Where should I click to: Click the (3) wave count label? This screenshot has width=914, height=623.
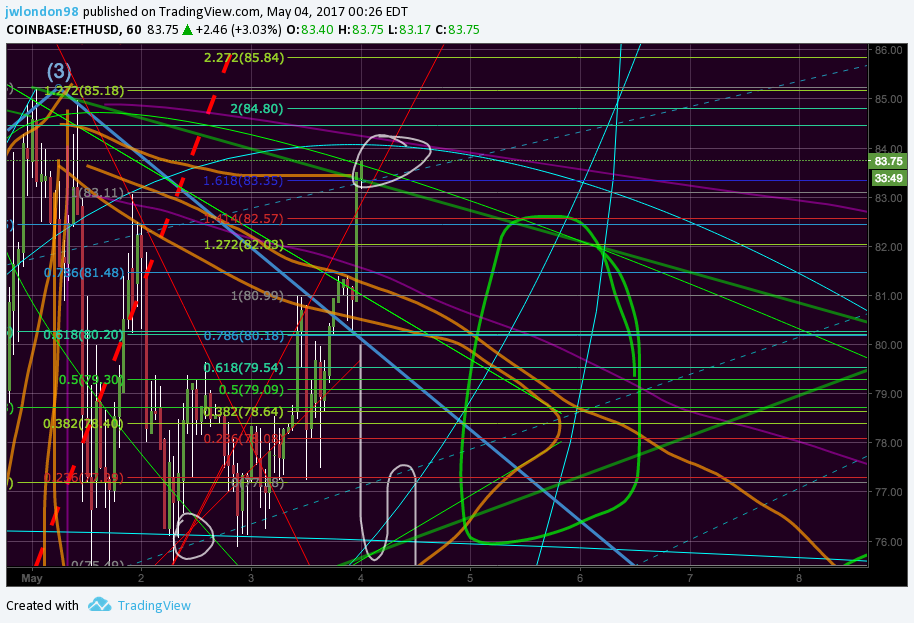[59, 72]
